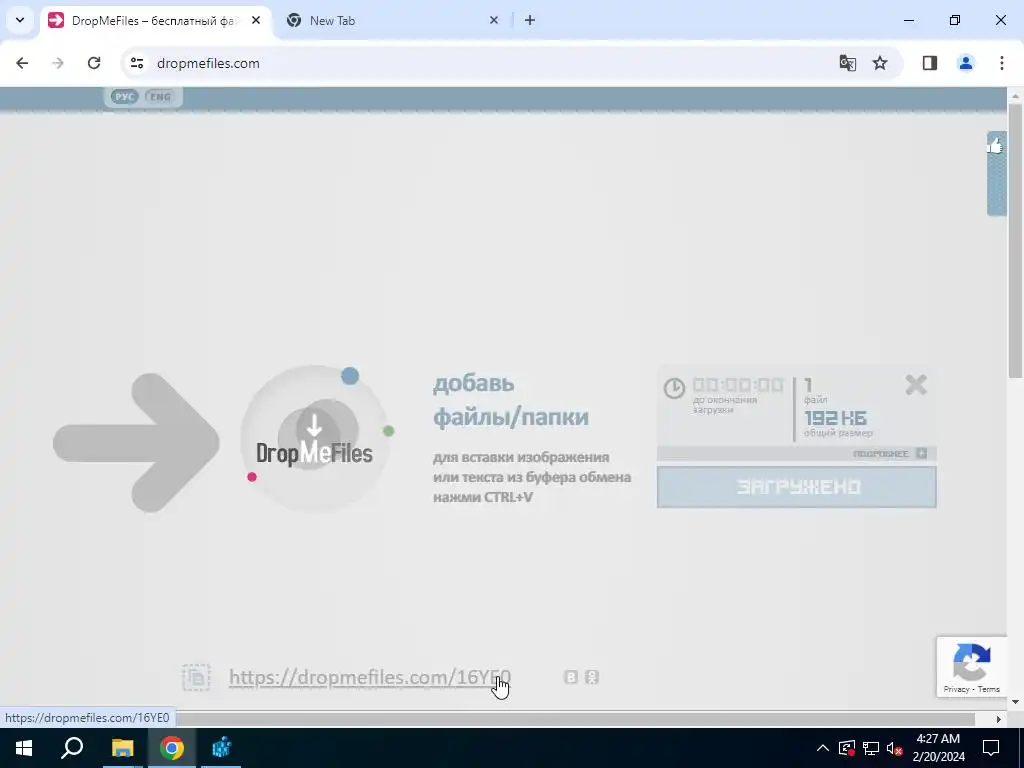Open the Chrome three-dot menu

point(1002,63)
